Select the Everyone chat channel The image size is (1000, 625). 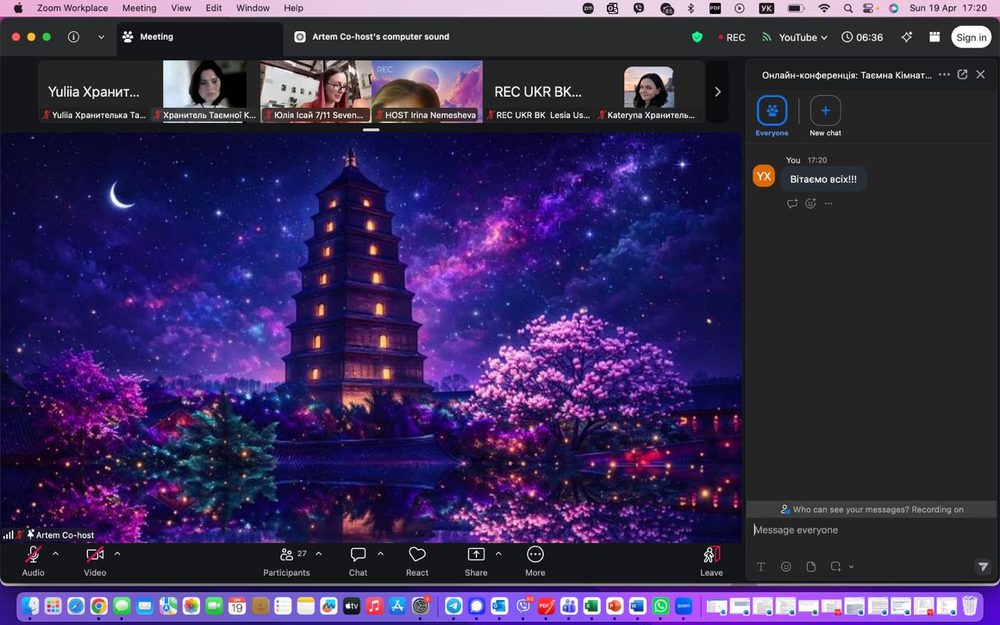click(x=772, y=116)
